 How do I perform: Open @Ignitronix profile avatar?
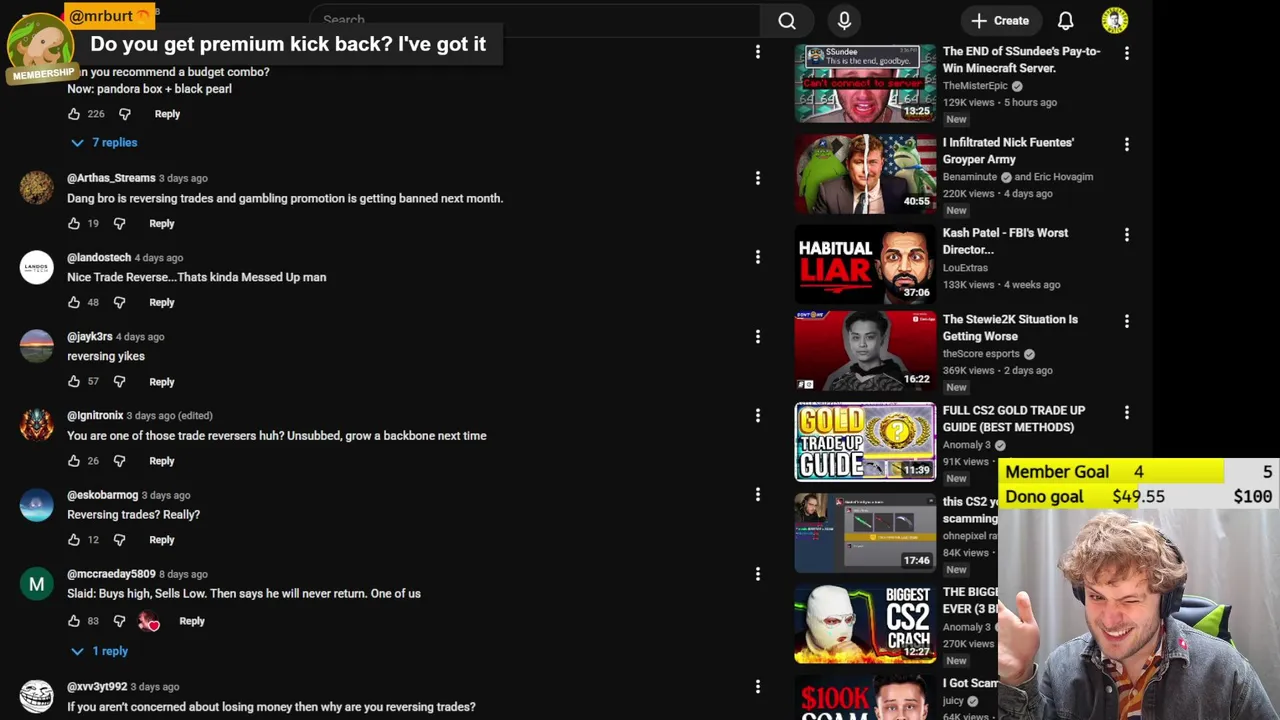pos(37,424)
